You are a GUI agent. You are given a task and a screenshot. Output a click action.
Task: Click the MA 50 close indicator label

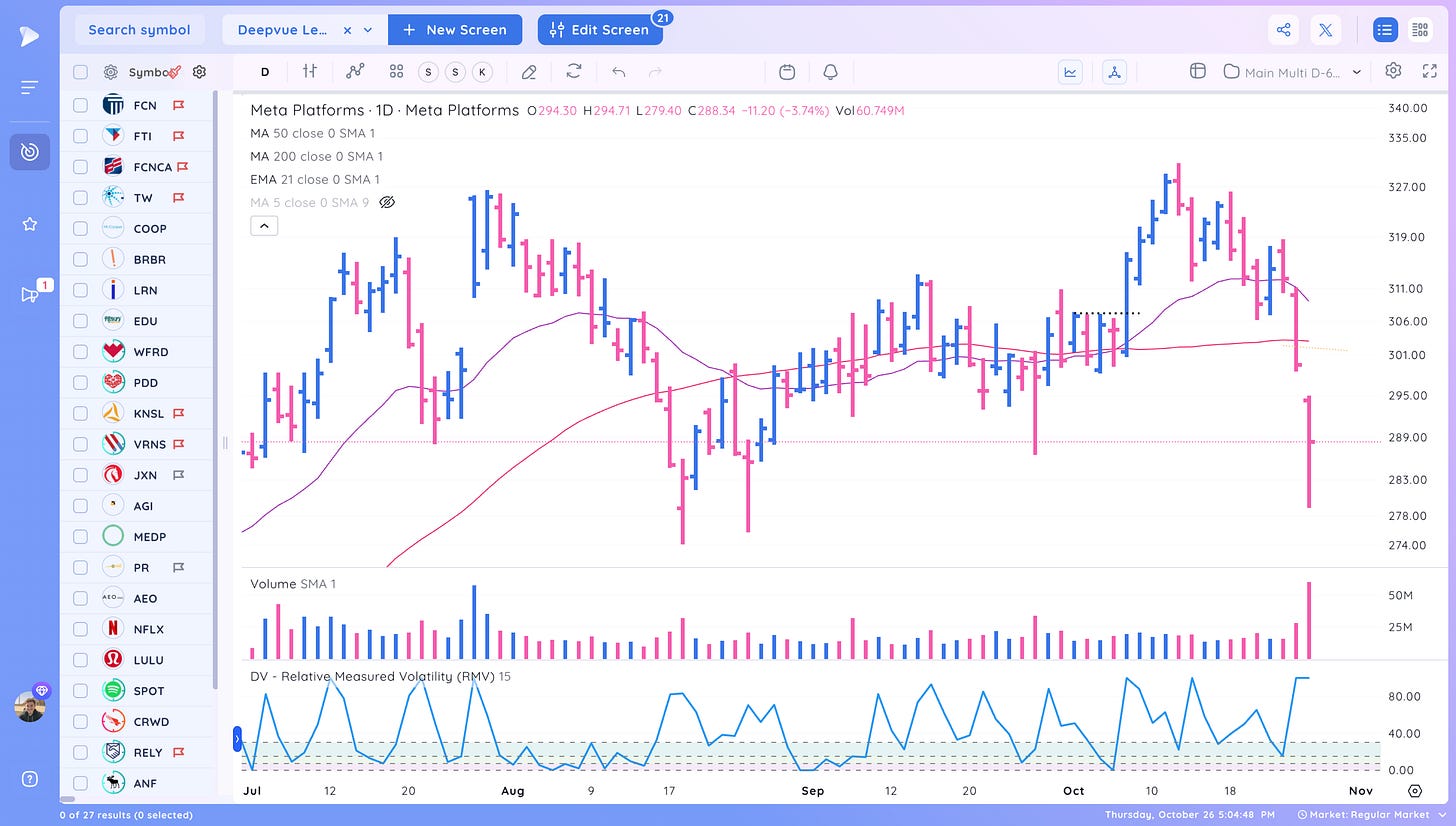[x=312, y=133]
